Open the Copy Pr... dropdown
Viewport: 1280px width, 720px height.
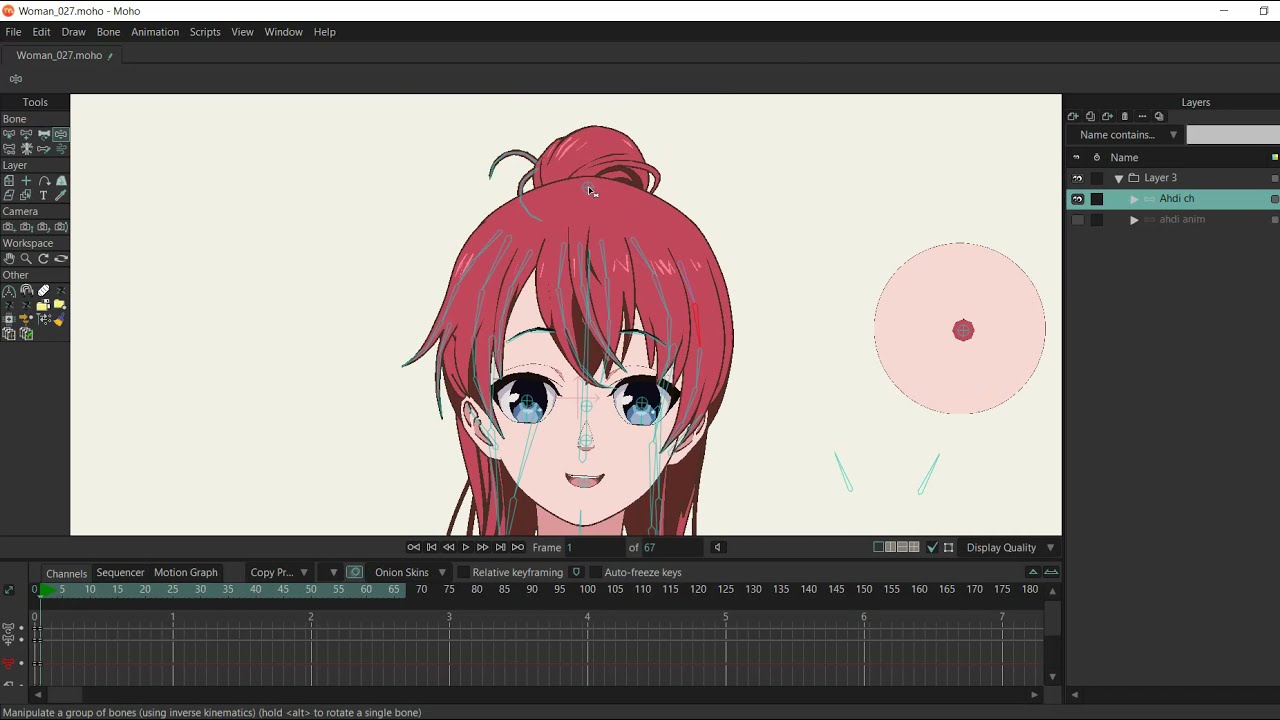[280, 572]
